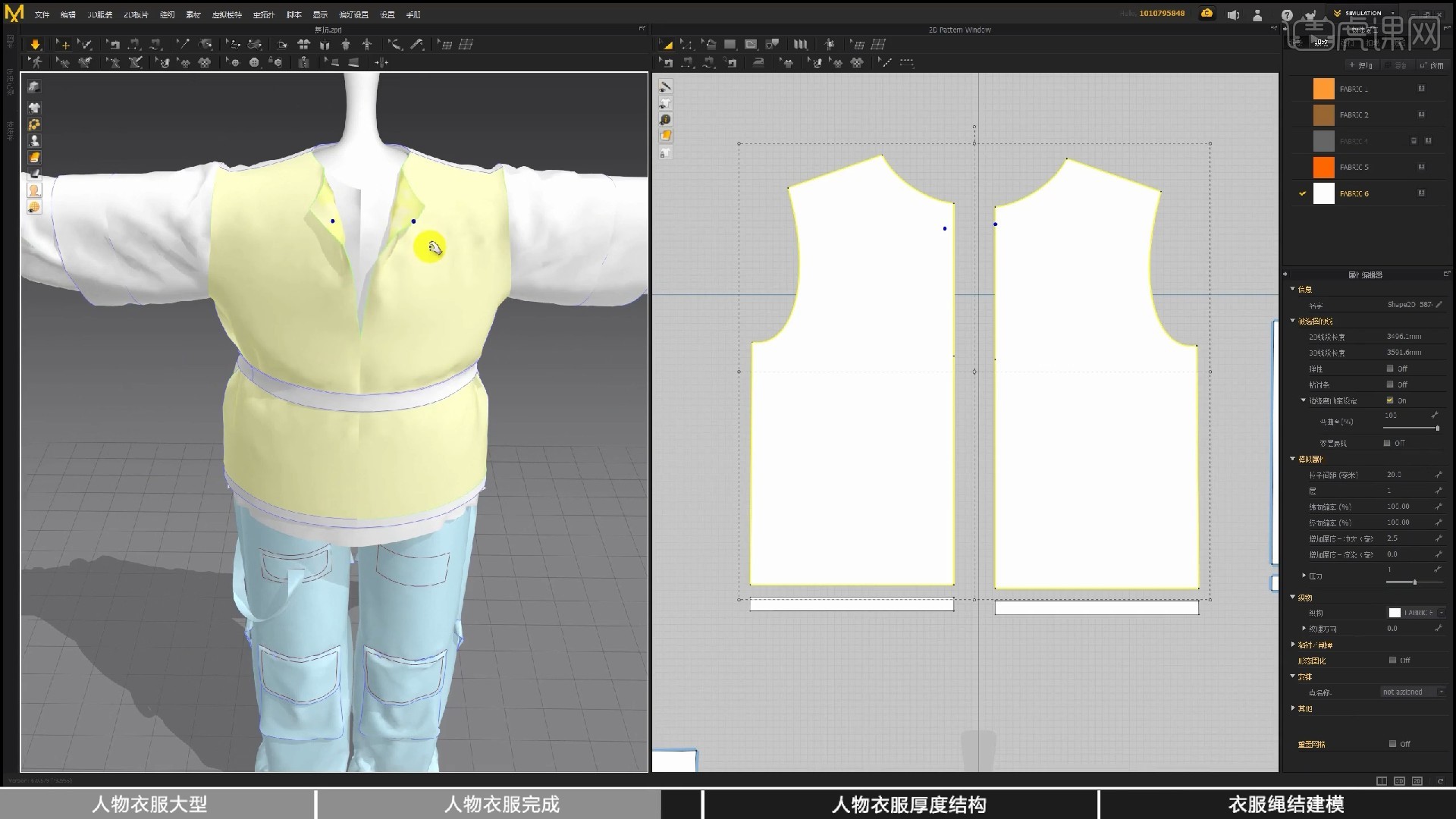
Task: Click the avatar head icon in 3D viewport sidebar
Action: click(34, 190)
